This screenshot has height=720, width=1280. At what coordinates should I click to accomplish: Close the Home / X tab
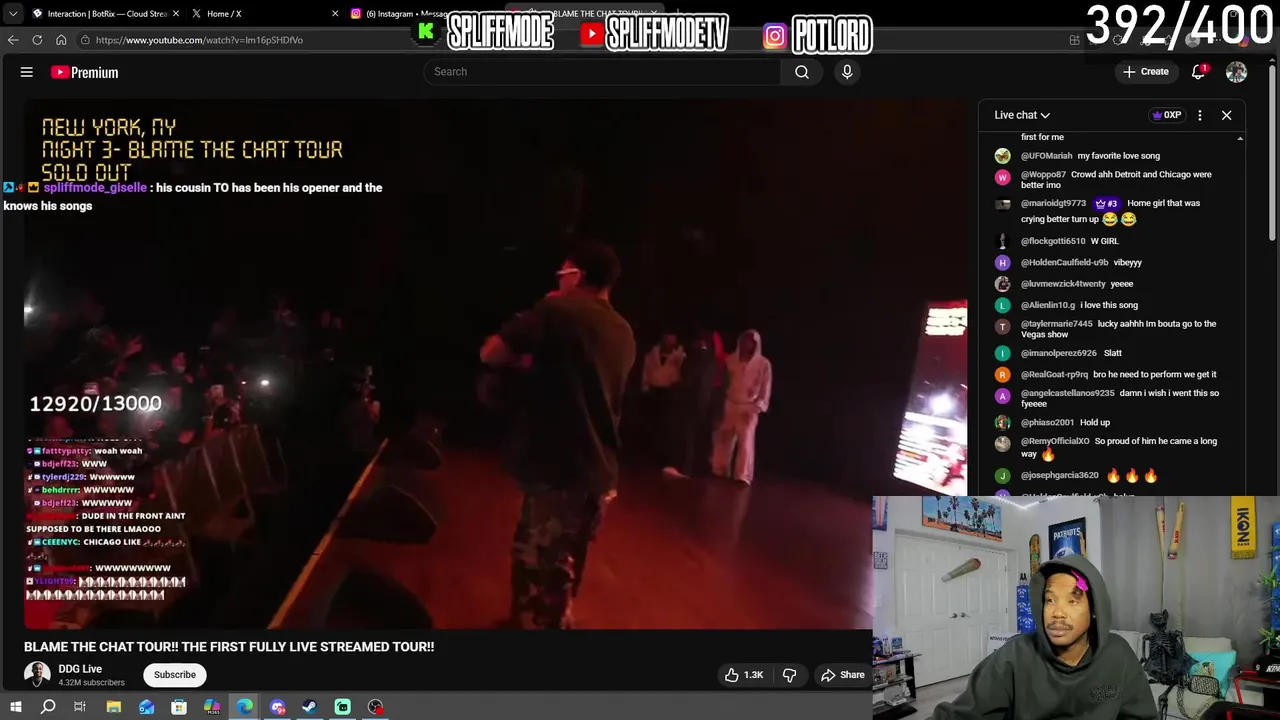pyautogui.click(x=335, y=14)
